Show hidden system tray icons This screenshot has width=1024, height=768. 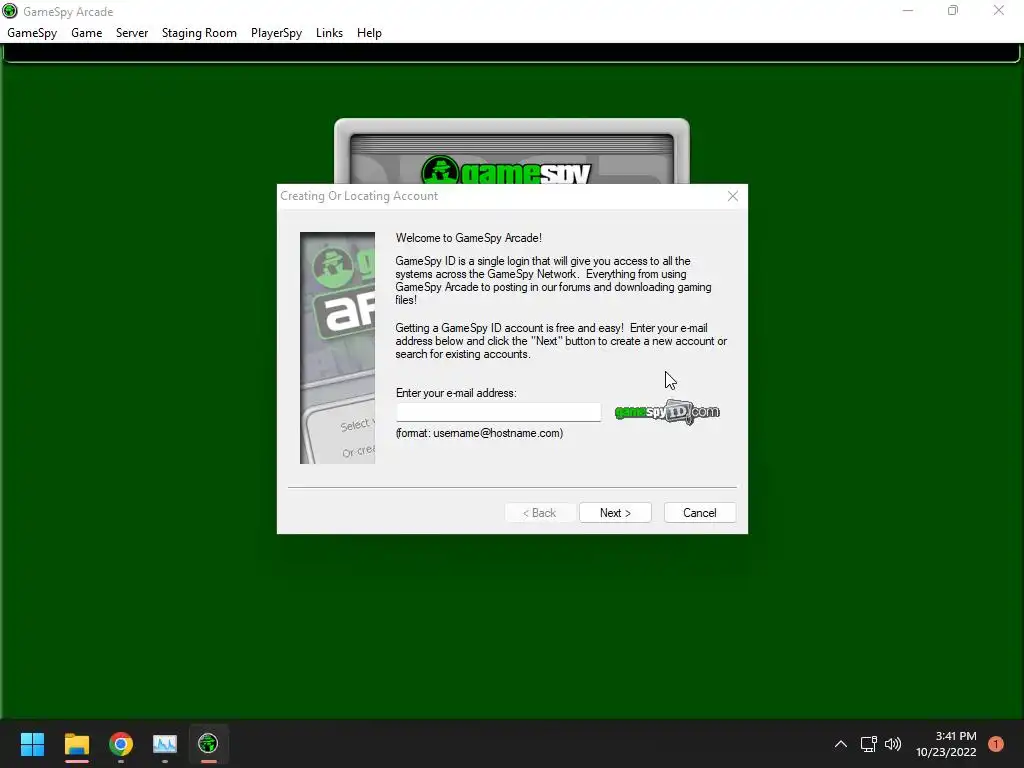tap(840, 744)
